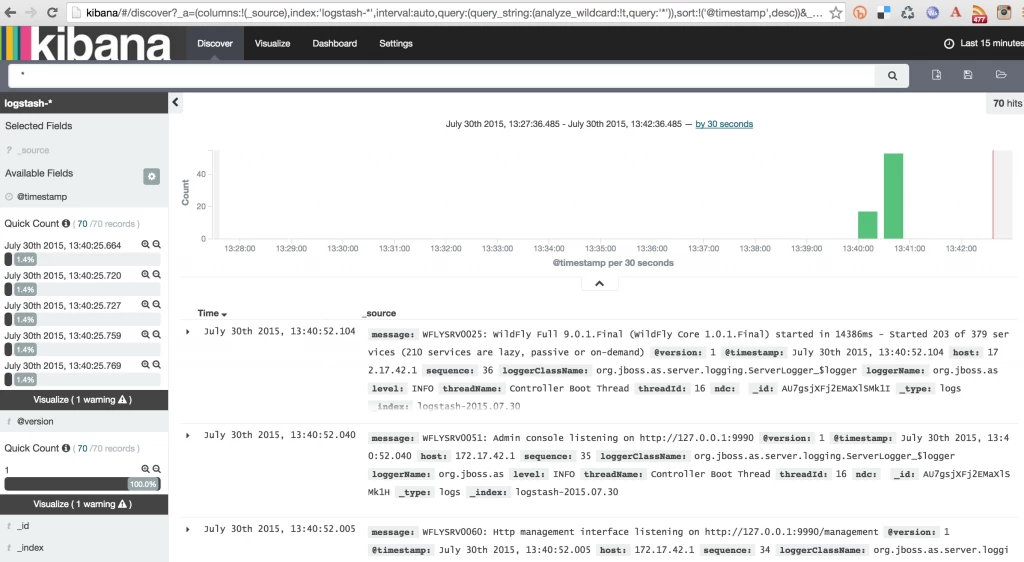Open the Dashboard tab
1024x562 pixels.
pyautogui.click(x=334, y=43)
